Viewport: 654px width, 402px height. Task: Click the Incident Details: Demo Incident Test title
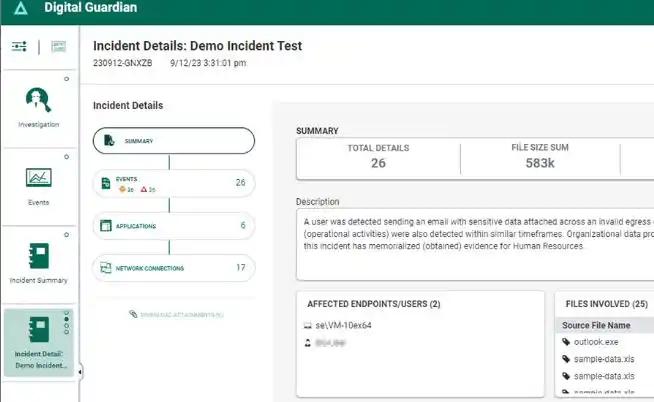click(197, 45)
